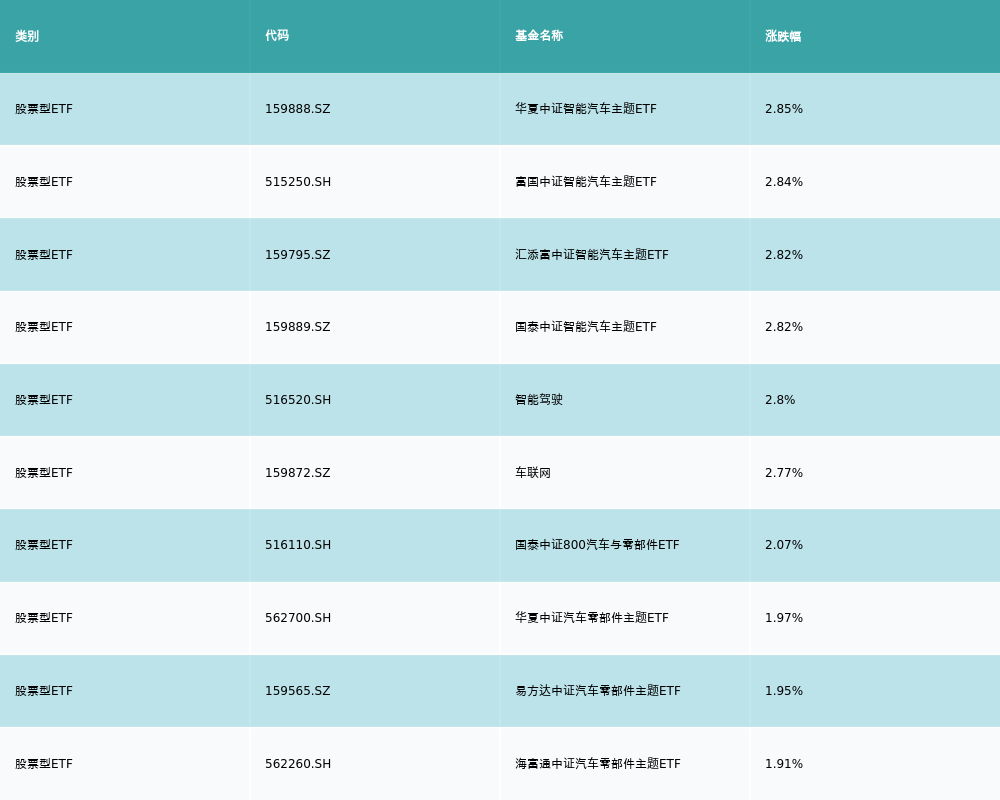
Task: Click fund name 汇添富中证智能汽车主题ETF
Action: pos(592,254)
